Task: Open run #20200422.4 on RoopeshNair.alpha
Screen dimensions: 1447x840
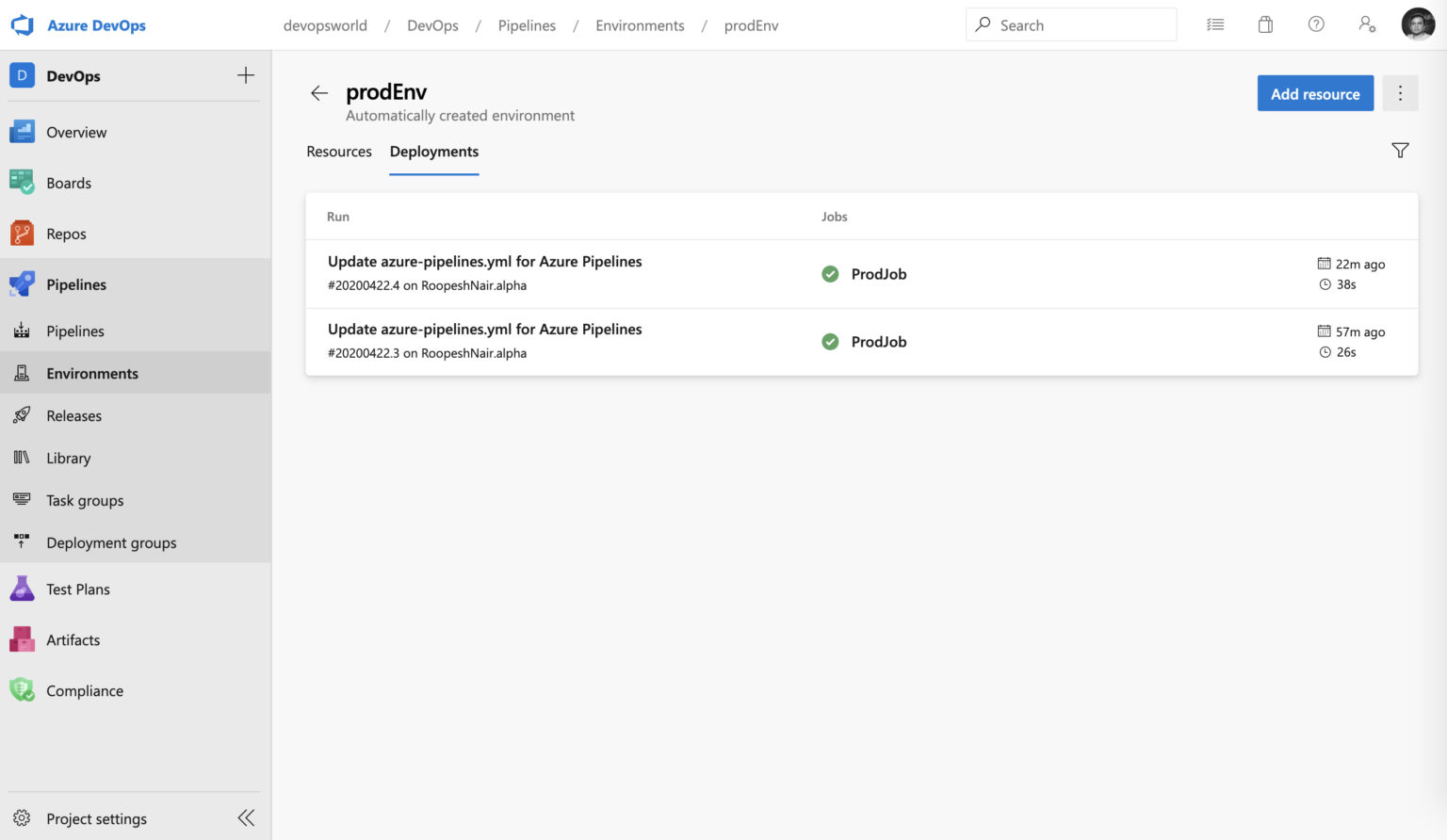Action: (484, 261)
